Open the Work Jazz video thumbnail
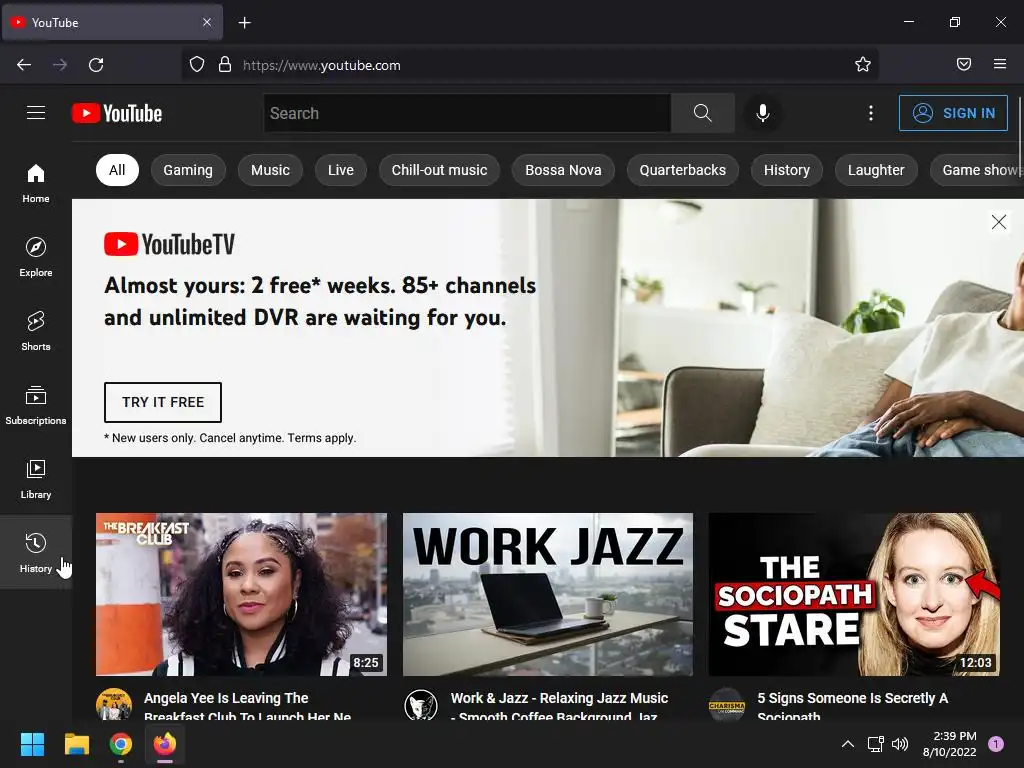The image size is (1024, 768). coord(548,594)
